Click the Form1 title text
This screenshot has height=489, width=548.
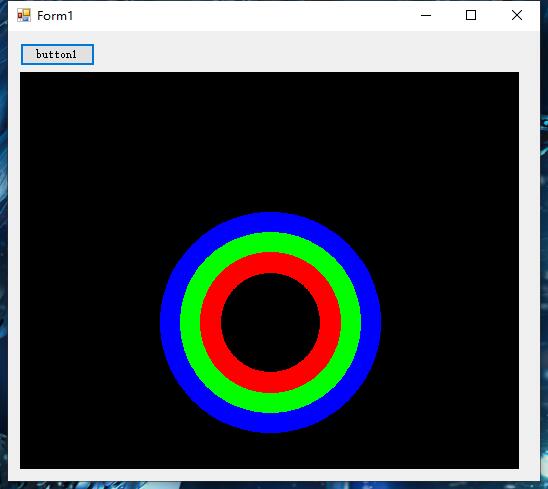55,16
